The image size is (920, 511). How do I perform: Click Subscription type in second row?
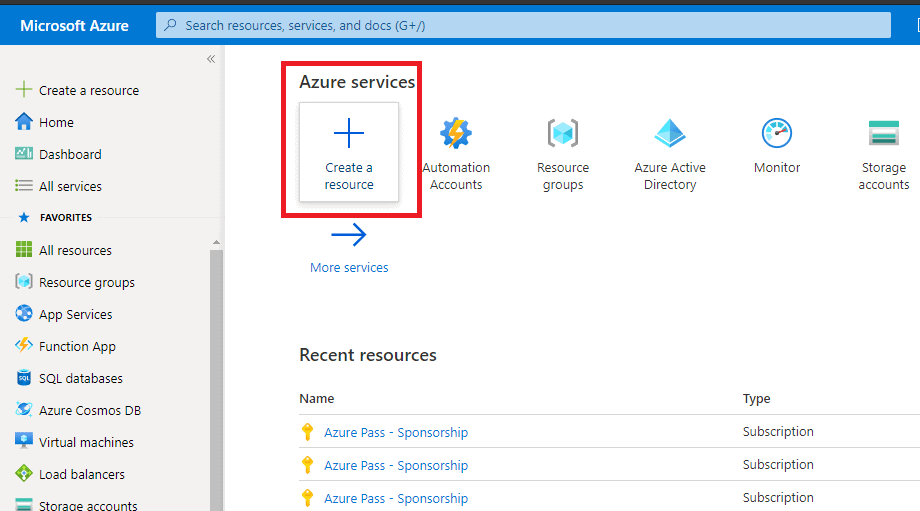tap(778, 465)
